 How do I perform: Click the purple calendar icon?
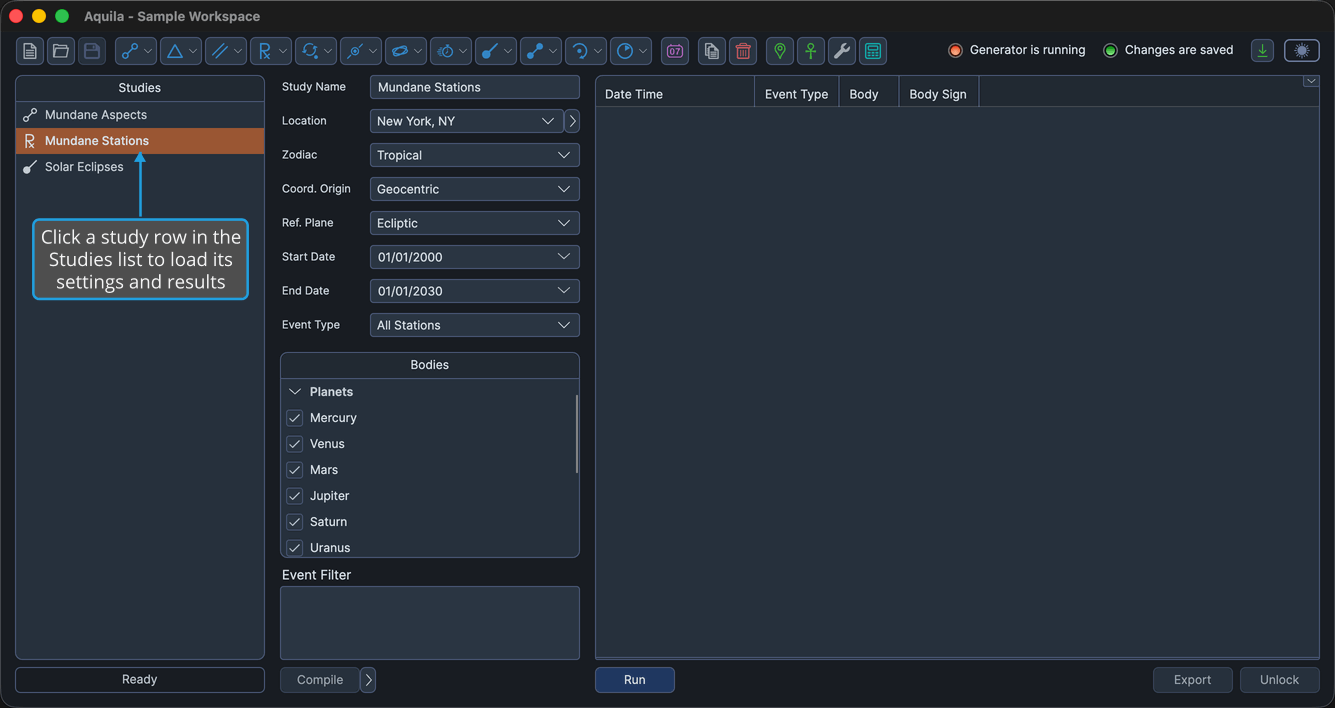tap(675, 51)
